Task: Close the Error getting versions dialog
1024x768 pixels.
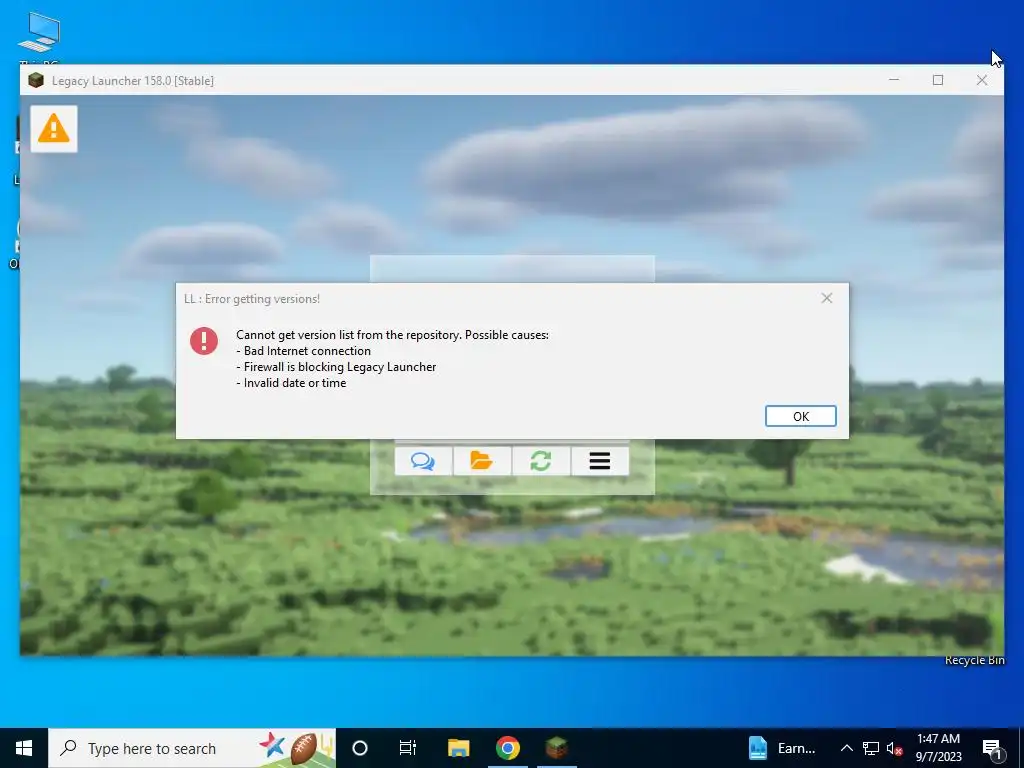Action: pyautogui.click(x=826, y=298)
